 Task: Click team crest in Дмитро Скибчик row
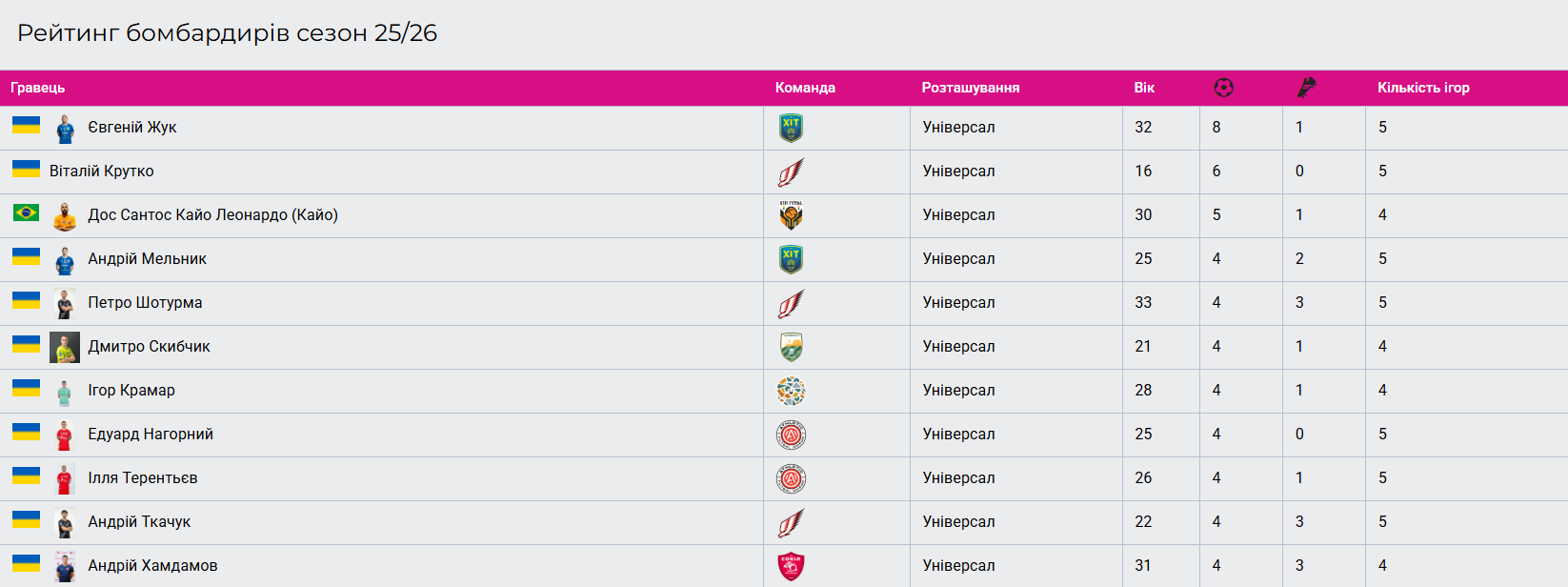pyautogui.click(x=791, y=347)
